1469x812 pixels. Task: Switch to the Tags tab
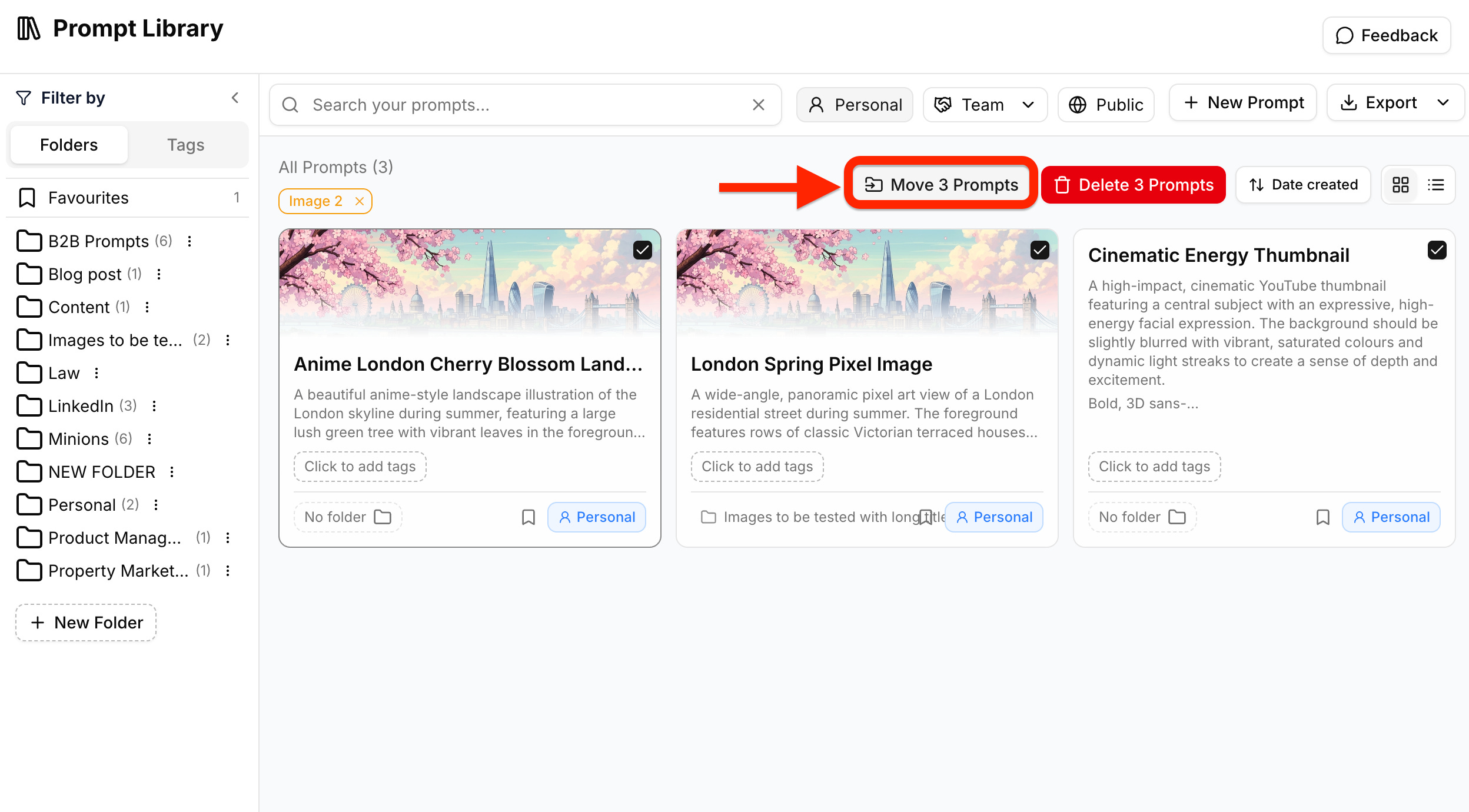(x=186, y=145)
